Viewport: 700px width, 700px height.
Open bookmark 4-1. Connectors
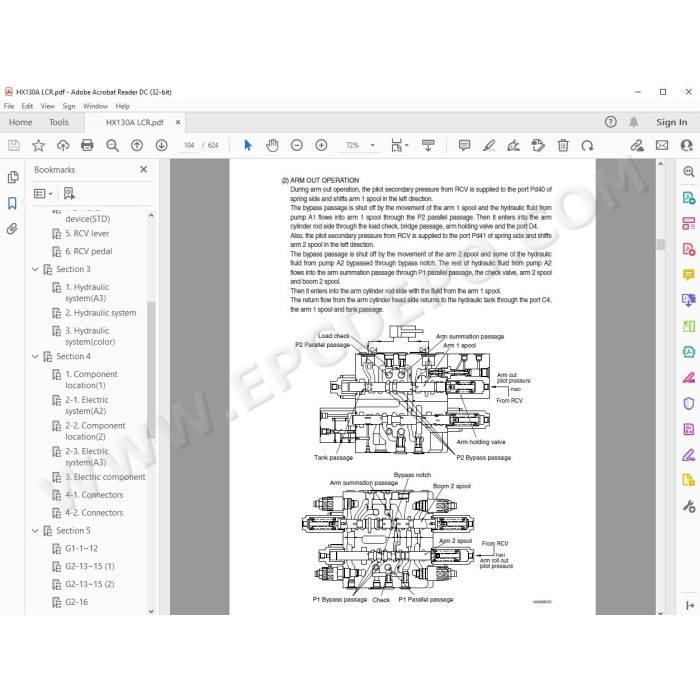(x=94, y=495)
